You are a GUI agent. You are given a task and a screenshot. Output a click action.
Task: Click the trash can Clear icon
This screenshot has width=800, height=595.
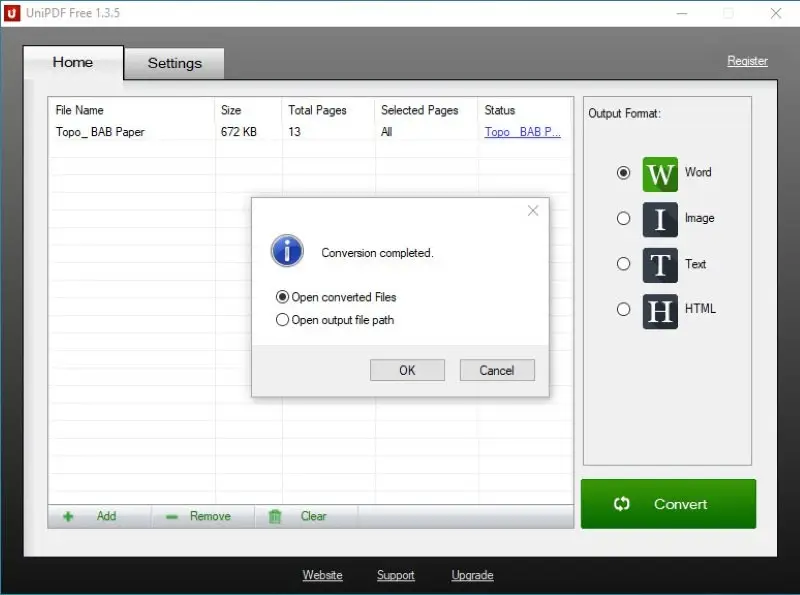click(x=275, y=516)
